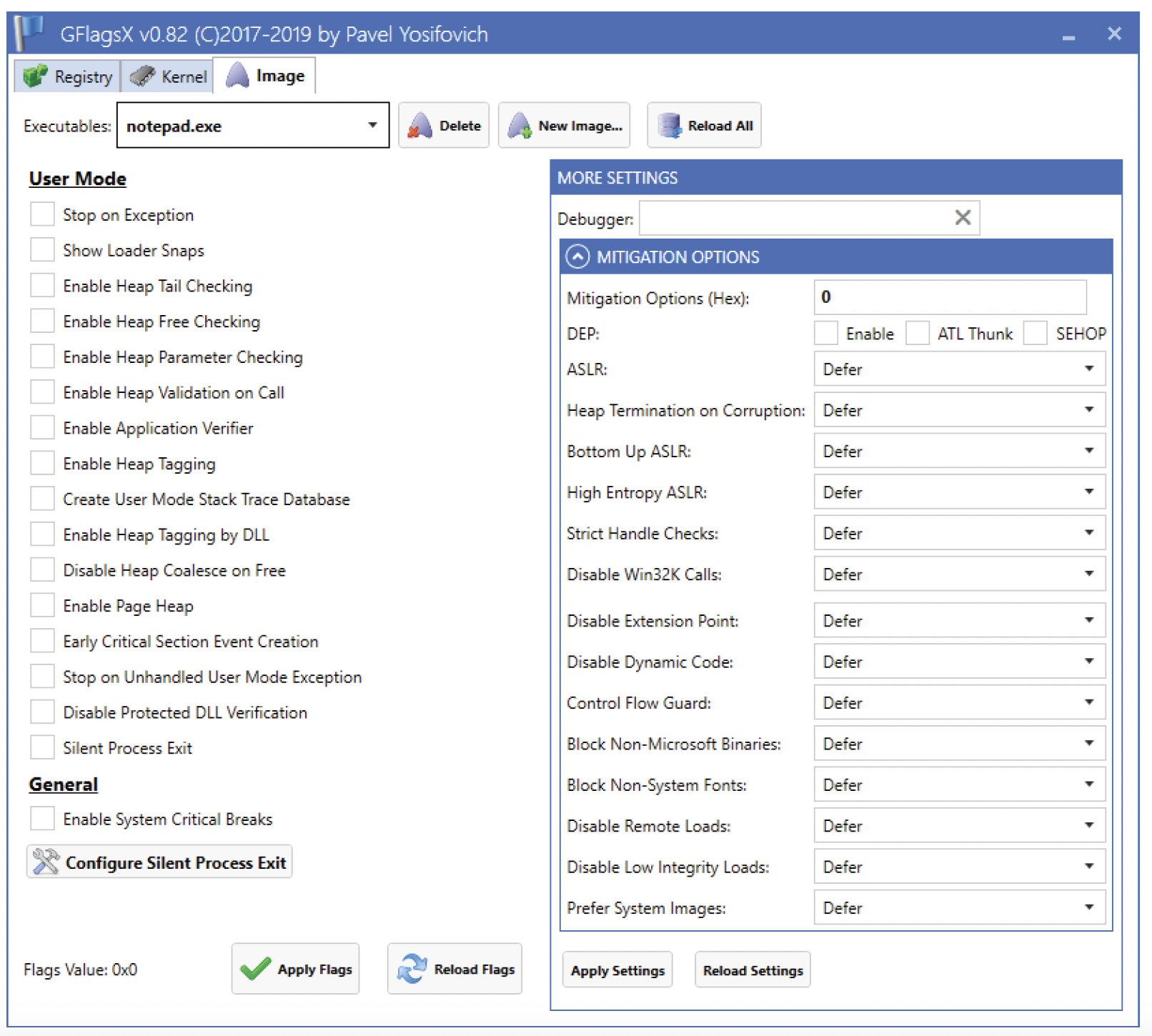Click the Registry tab cube icon
The image size is (1152, 1036).
[35, 76]
